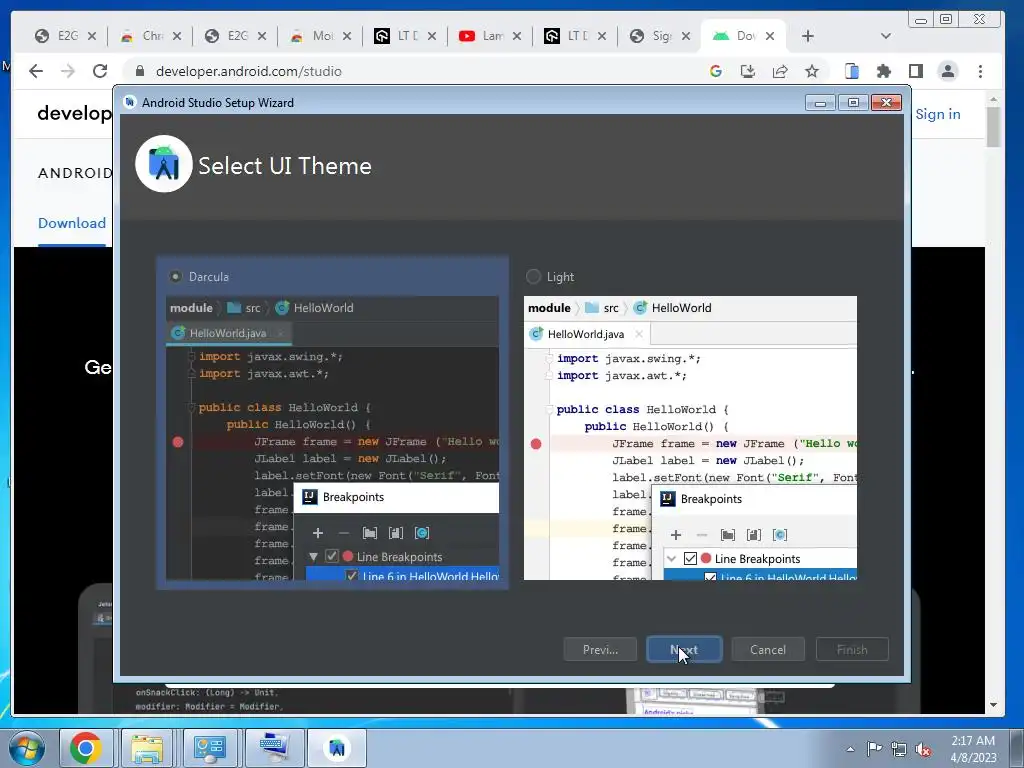
Task: Open the Windows Start menu
Action: pos(27,748)
